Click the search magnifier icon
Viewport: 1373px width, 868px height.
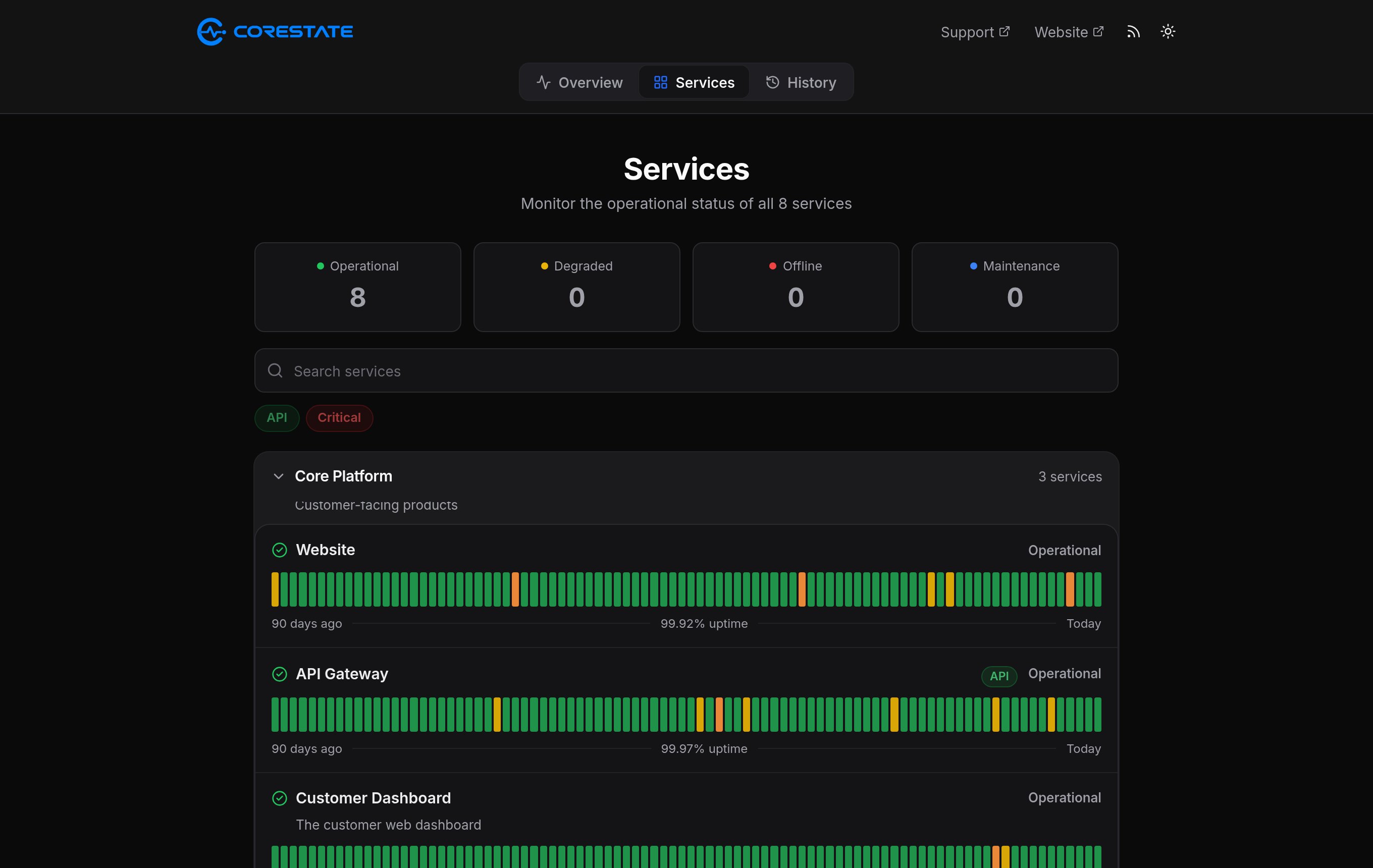click(276, 370)
